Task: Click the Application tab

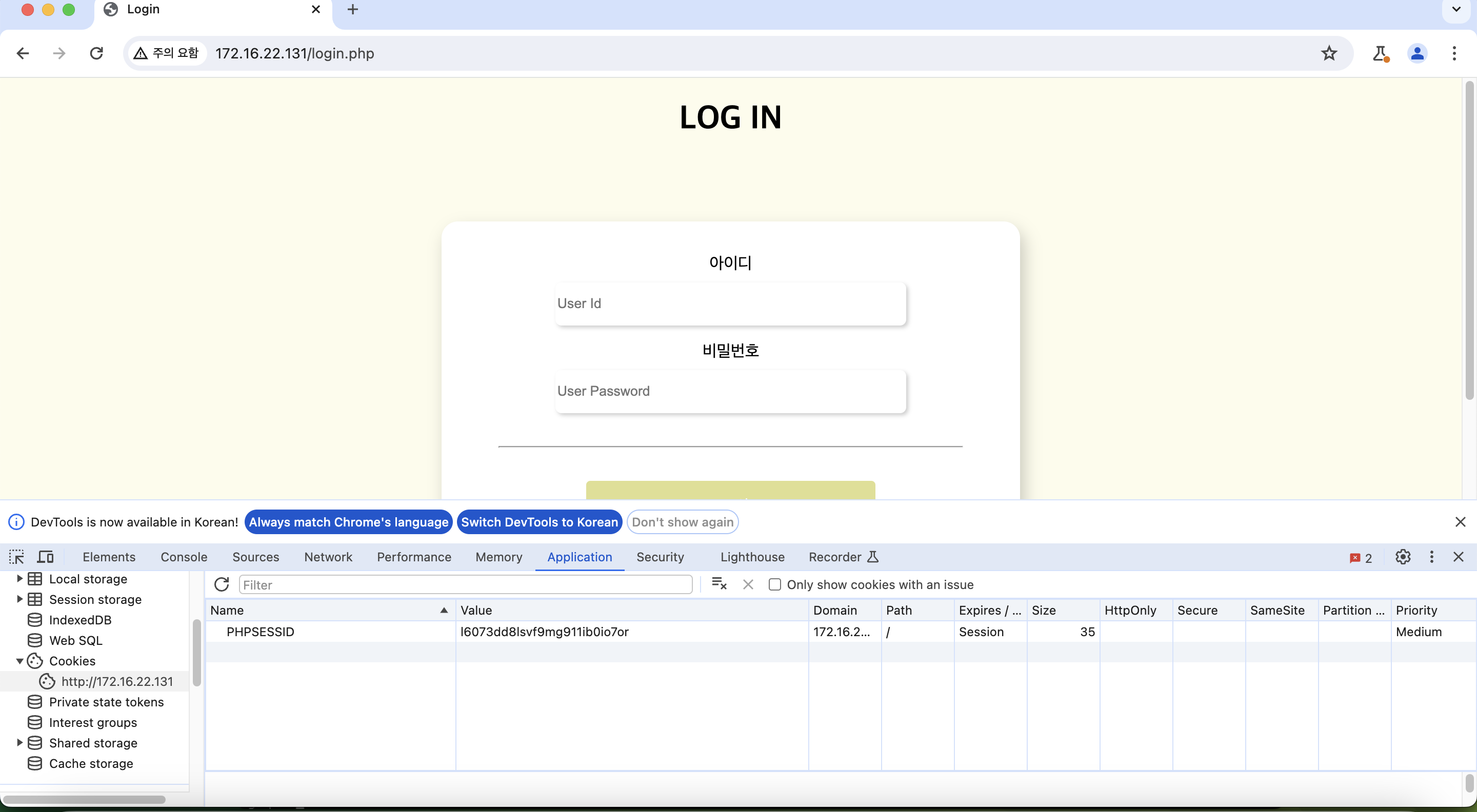Action: point(579,557)
